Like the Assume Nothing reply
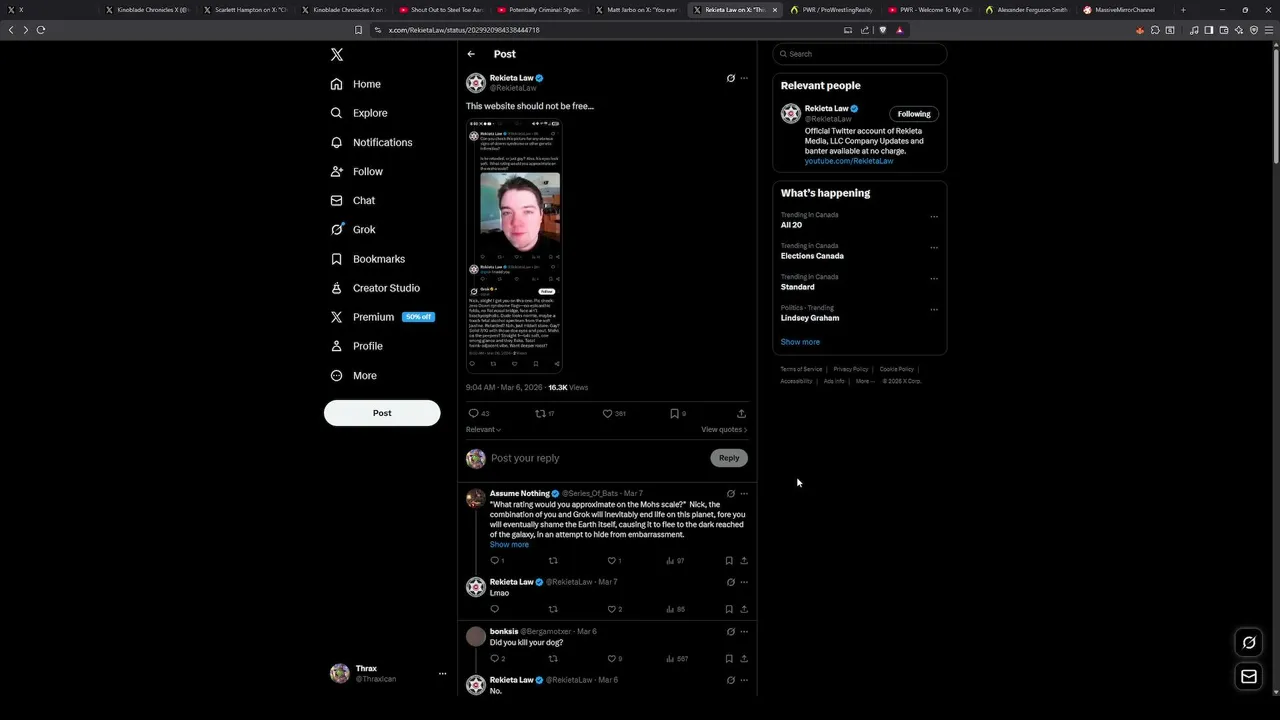The width and height of the screenshot is (1280, 720). [613, 561]
